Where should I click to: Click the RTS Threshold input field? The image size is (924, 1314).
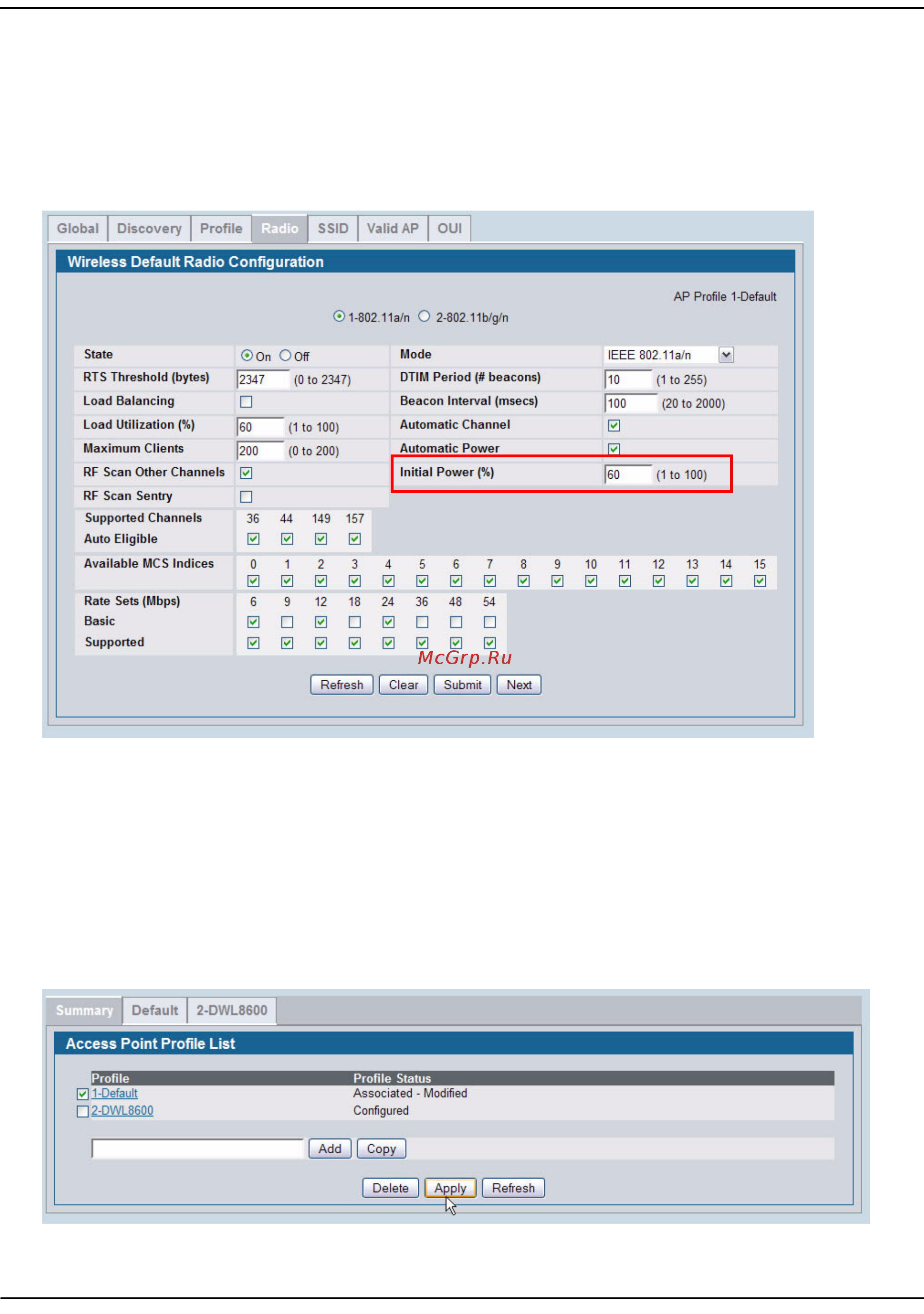pyautogui.click(x=263, y=379)
